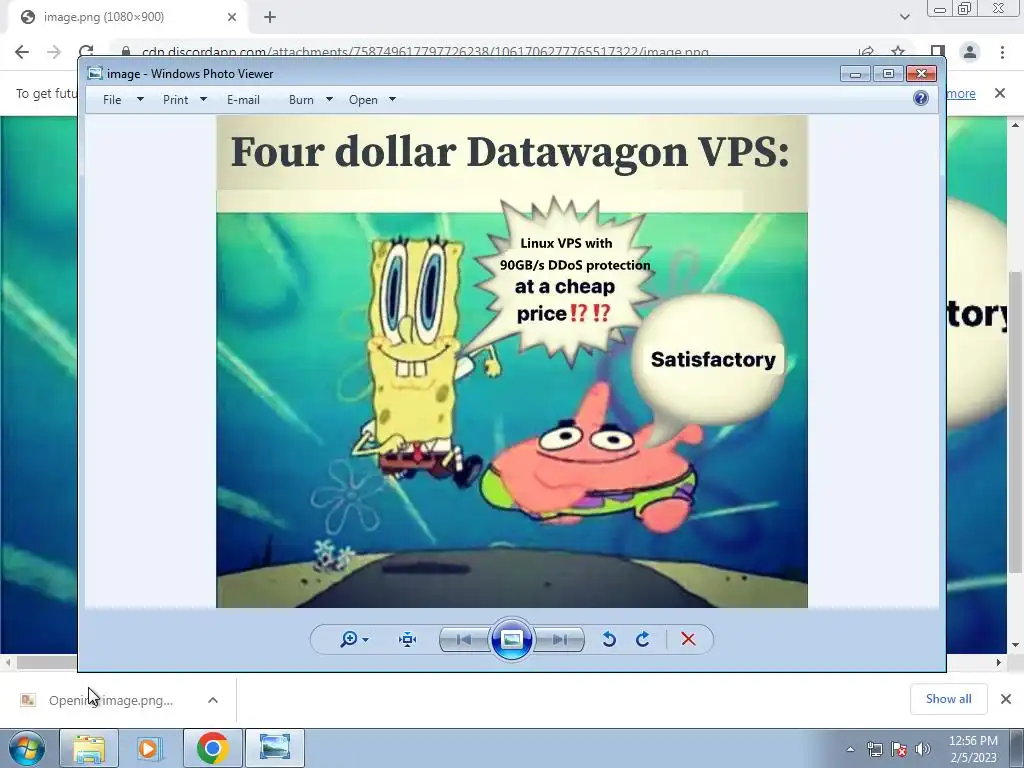1024x768 pixels.
Task: Minimize the Windows Photo Viewer window
Action: coord(856,73)
